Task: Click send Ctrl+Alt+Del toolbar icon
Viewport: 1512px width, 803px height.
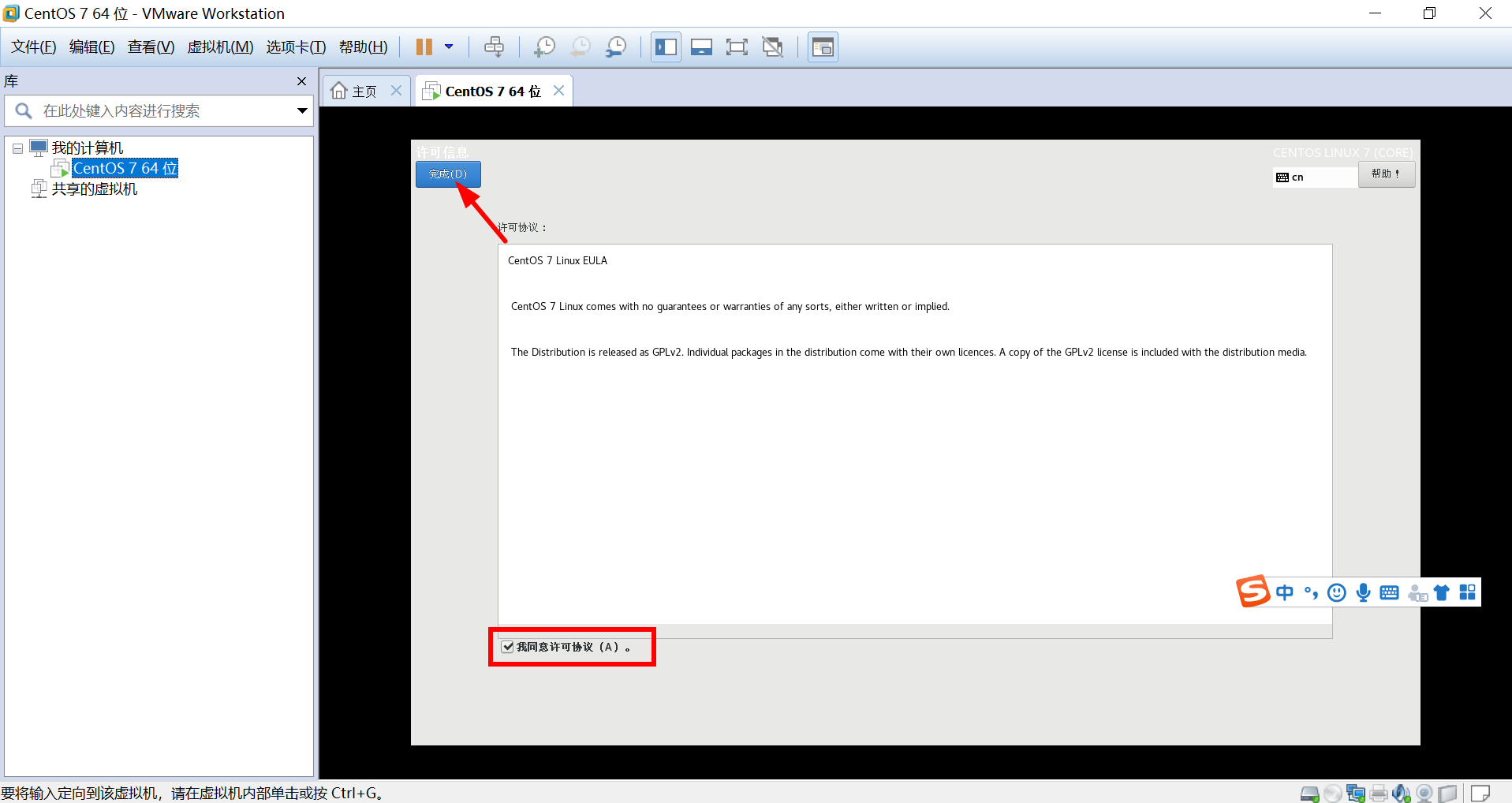Action: (x=495, y=47)
